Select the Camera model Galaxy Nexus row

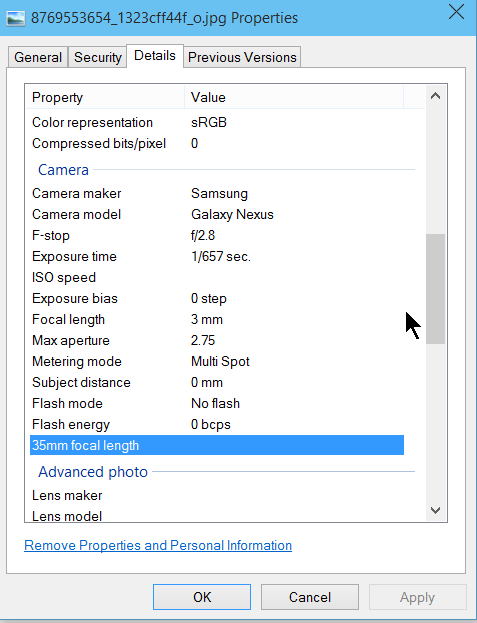[217, 215]
